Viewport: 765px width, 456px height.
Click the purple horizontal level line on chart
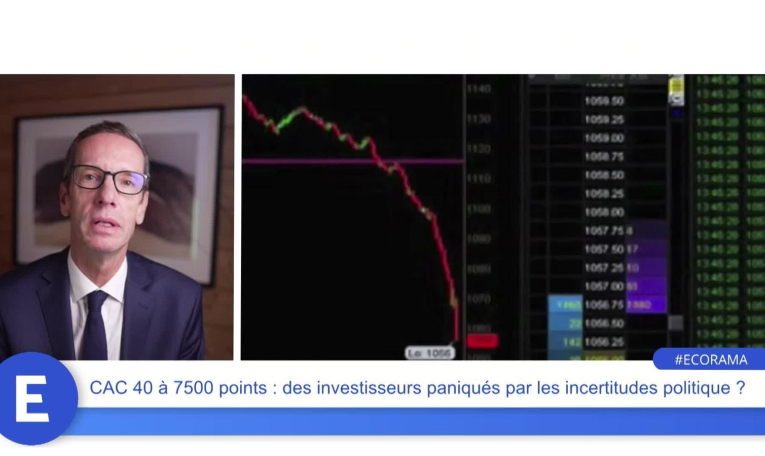coord(353,160)
